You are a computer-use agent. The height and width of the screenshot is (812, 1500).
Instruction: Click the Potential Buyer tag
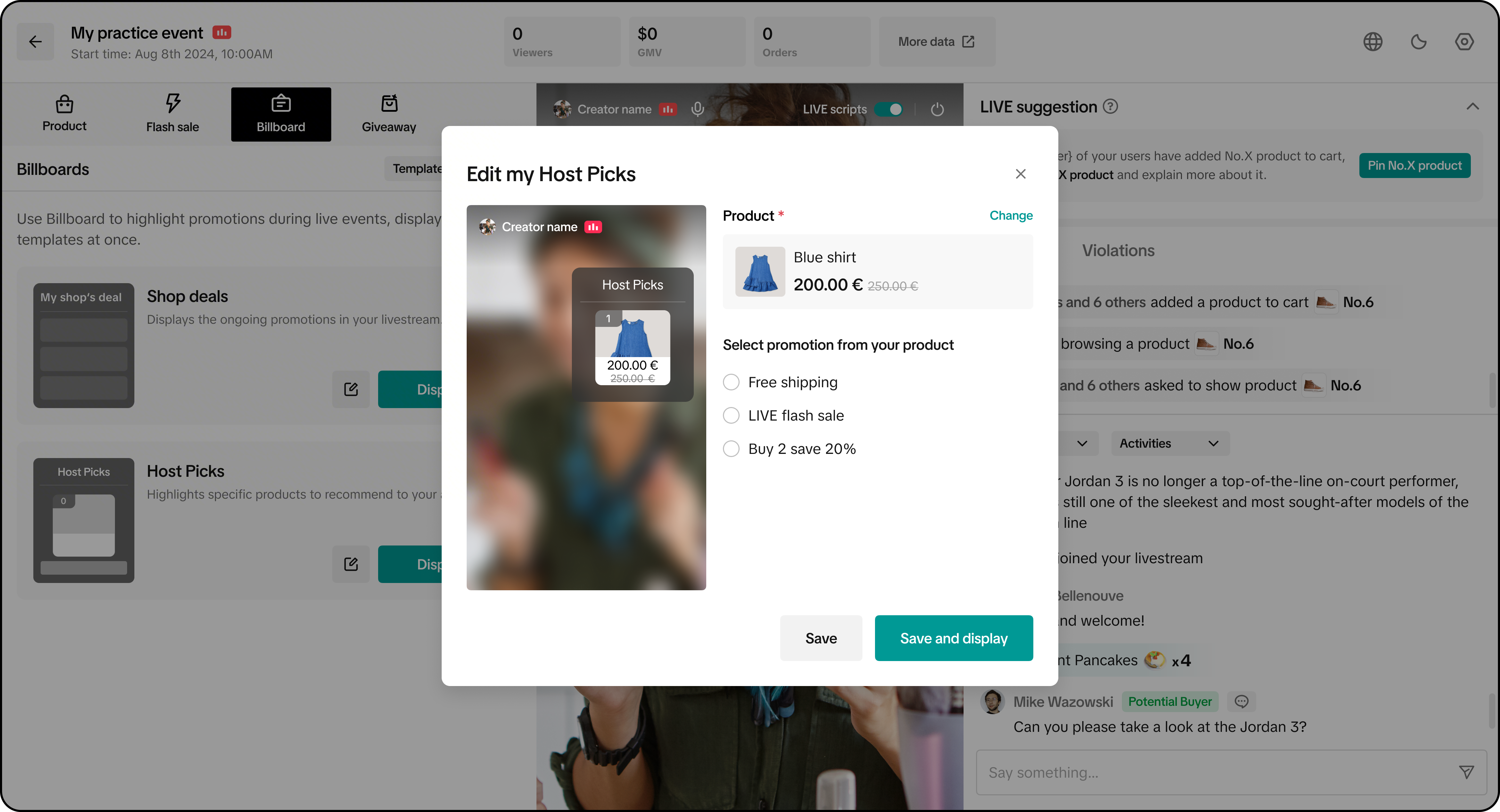point(1170,701)
